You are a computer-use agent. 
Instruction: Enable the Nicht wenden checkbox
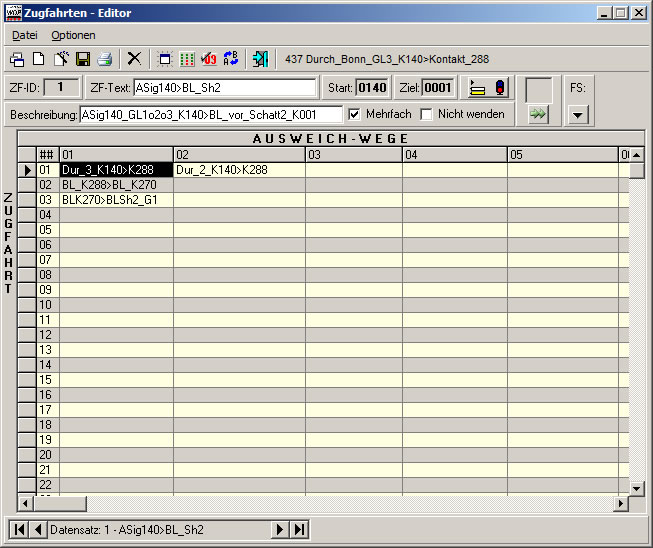pos(426,114)
